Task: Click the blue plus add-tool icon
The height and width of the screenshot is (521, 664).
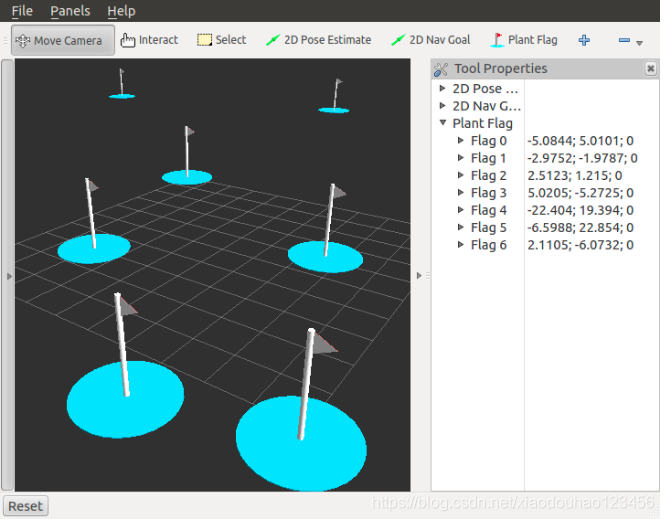Action: (x=584, y=41)
